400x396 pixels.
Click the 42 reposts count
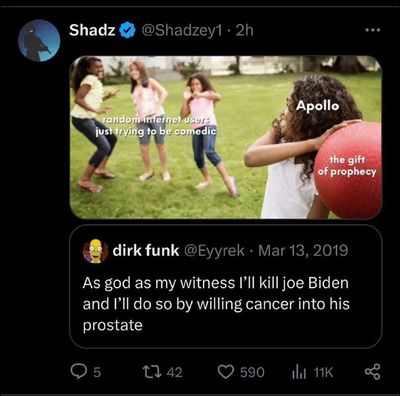175,372
